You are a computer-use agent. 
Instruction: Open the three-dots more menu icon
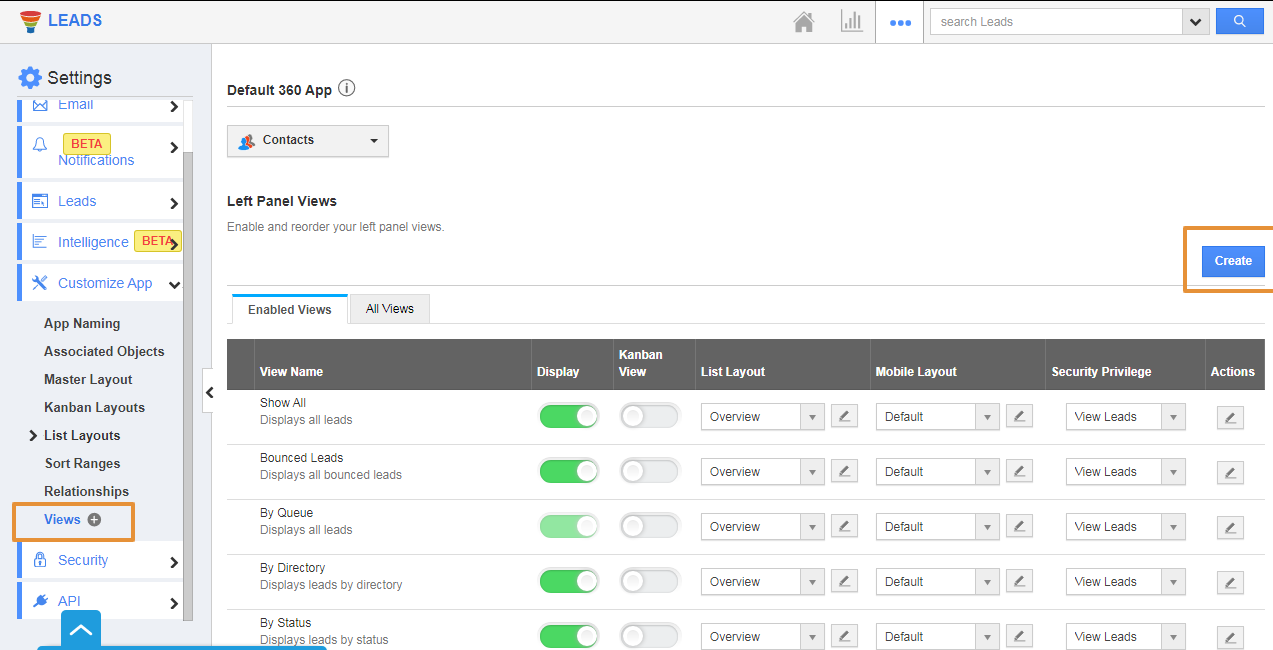point(900,22)
